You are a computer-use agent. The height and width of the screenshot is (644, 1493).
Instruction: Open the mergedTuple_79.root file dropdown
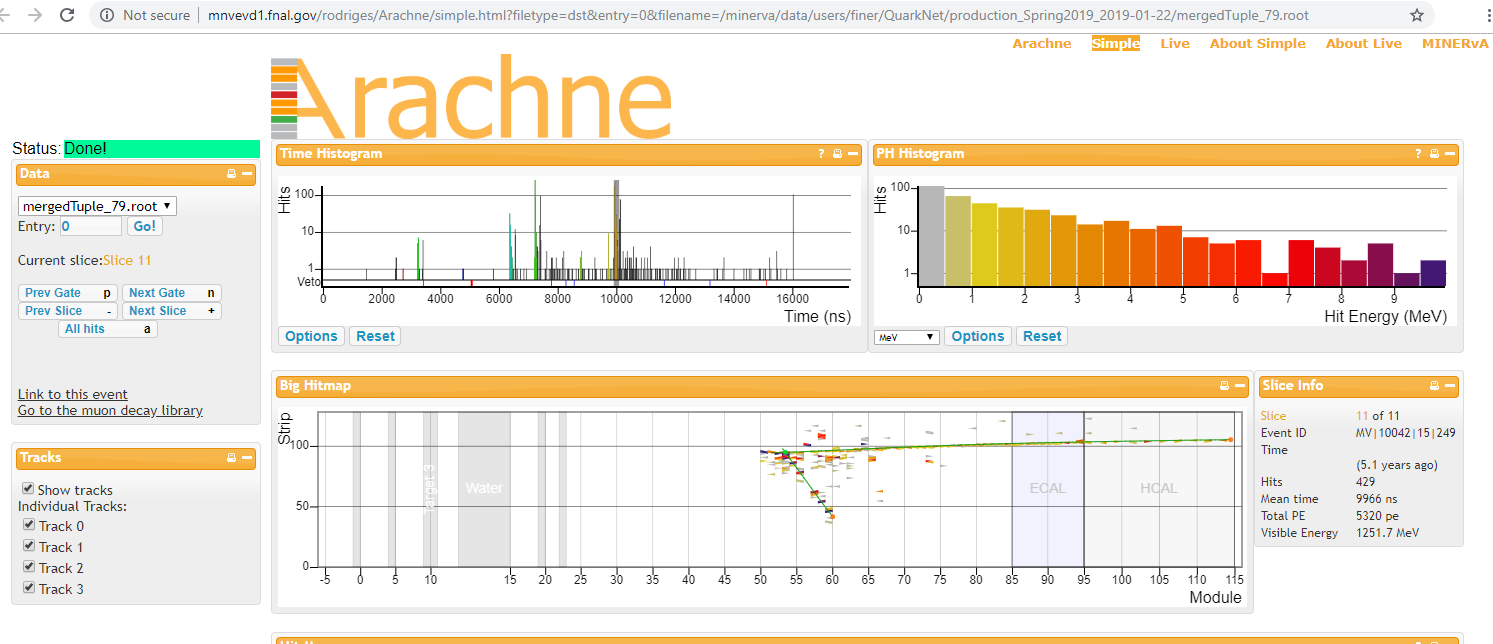click(98, 206)
